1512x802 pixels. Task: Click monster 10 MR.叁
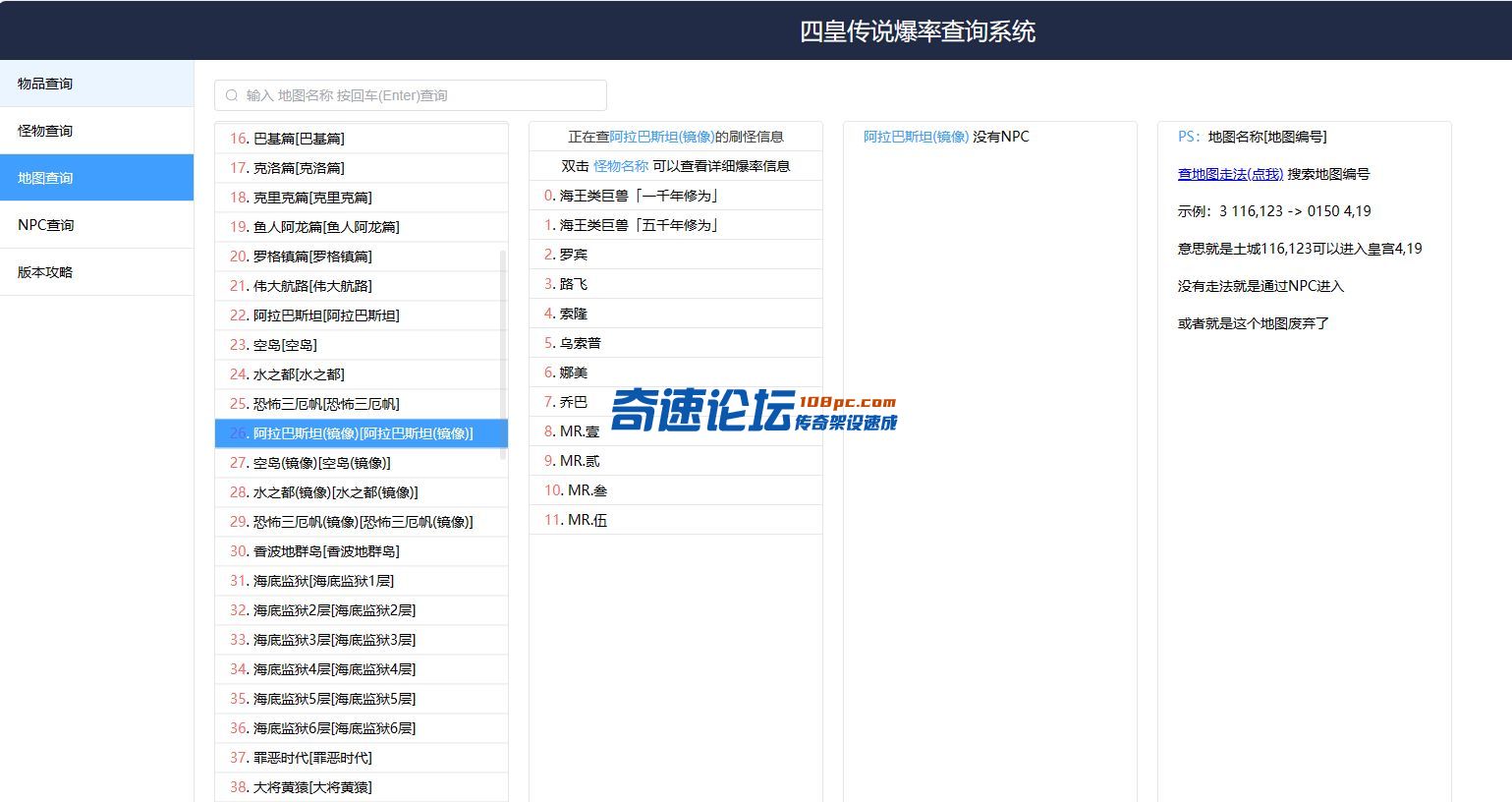[x=676, y=490]
